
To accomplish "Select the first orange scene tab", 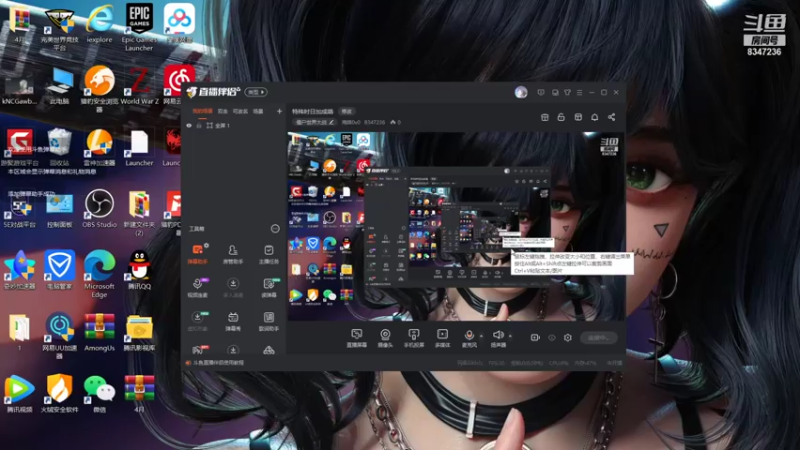I will (x=202, y=111).
